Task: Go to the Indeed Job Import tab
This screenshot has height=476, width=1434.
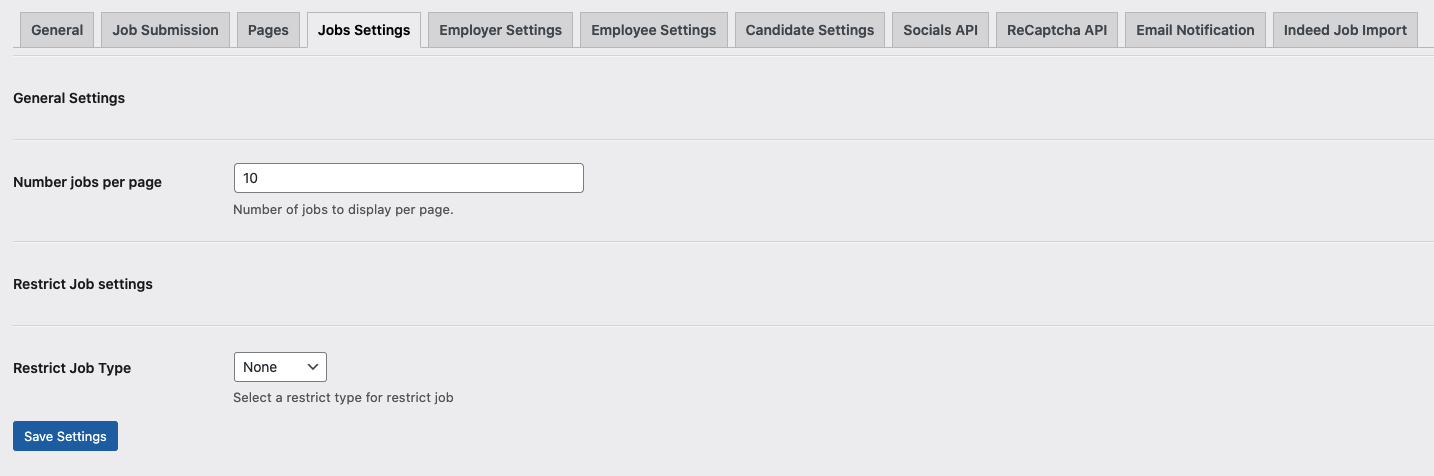Action: [x=1345, y=30]
